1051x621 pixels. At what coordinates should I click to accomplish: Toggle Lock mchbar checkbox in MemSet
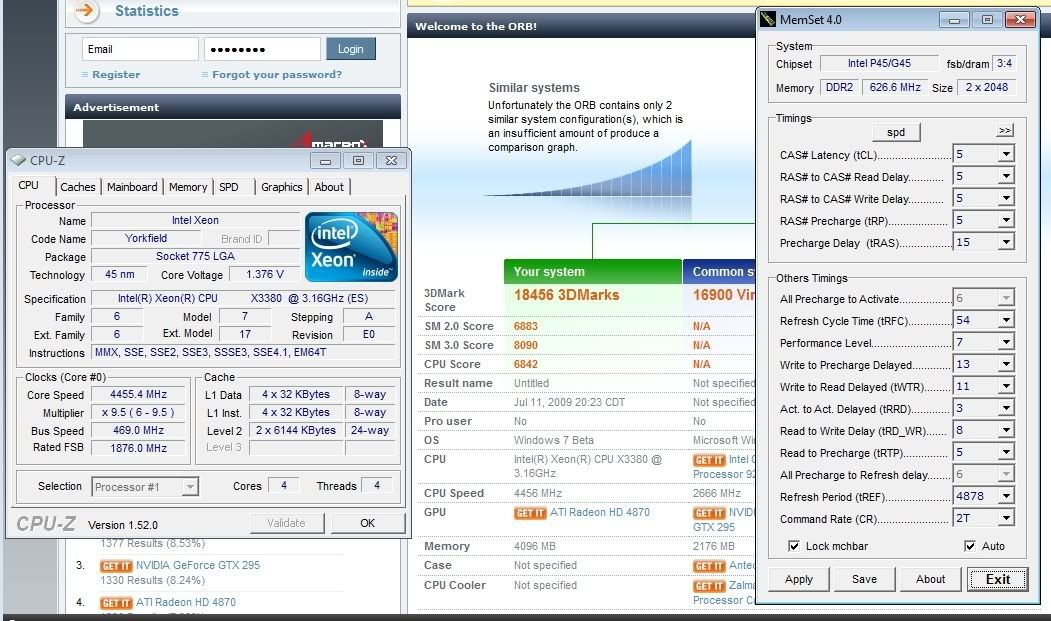(794, 546)
